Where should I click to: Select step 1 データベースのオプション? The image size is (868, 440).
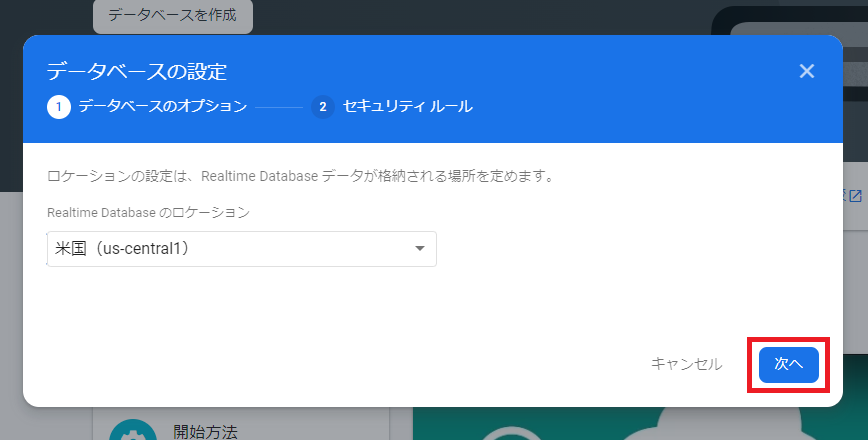[147, 106]
